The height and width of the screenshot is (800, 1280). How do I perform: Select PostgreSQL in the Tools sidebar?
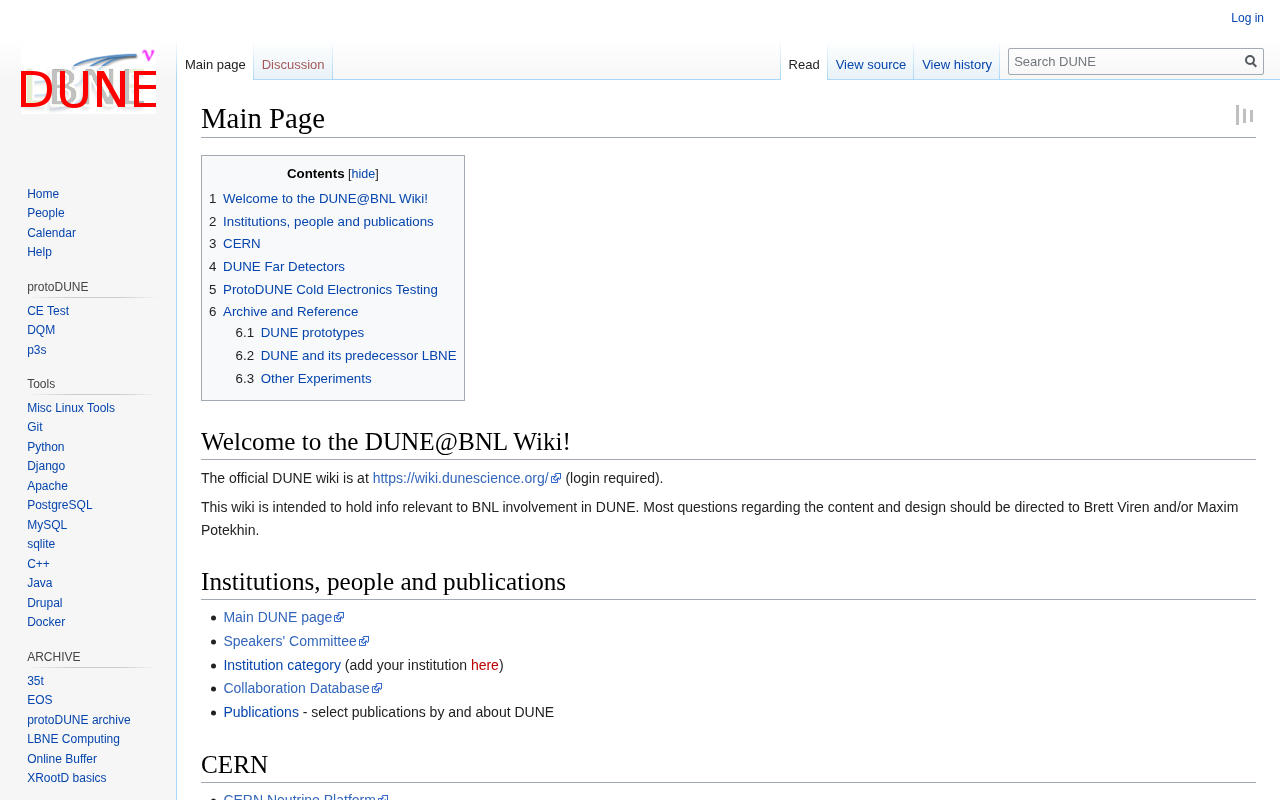click(x=59, y=505)
